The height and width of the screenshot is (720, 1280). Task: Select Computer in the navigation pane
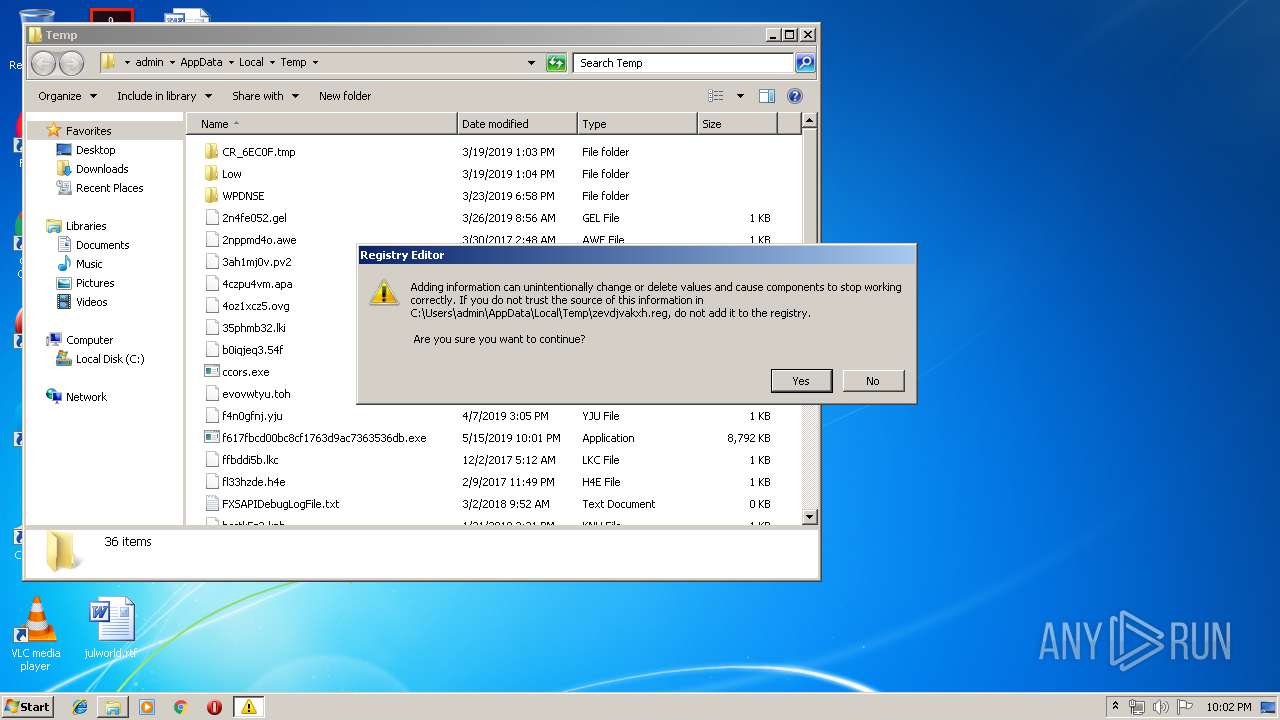[x=89, y=340]
